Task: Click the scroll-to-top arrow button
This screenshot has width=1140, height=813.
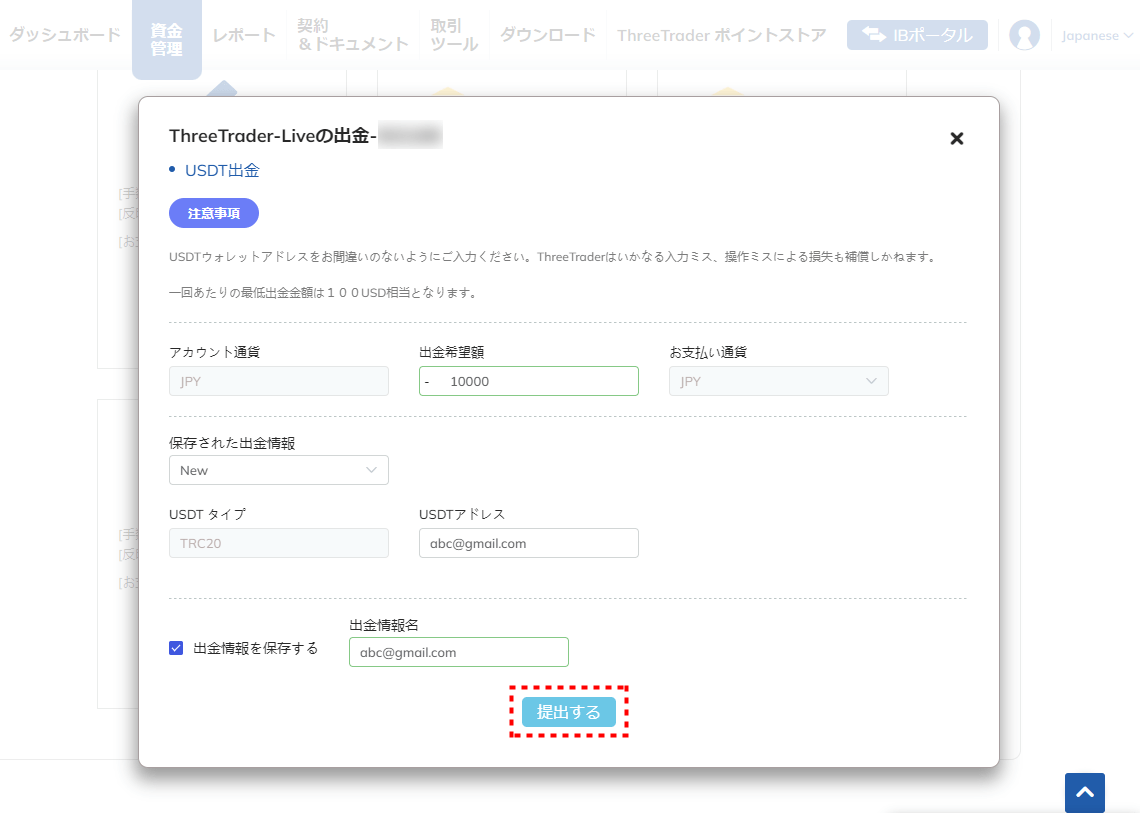Action: 1085,793
